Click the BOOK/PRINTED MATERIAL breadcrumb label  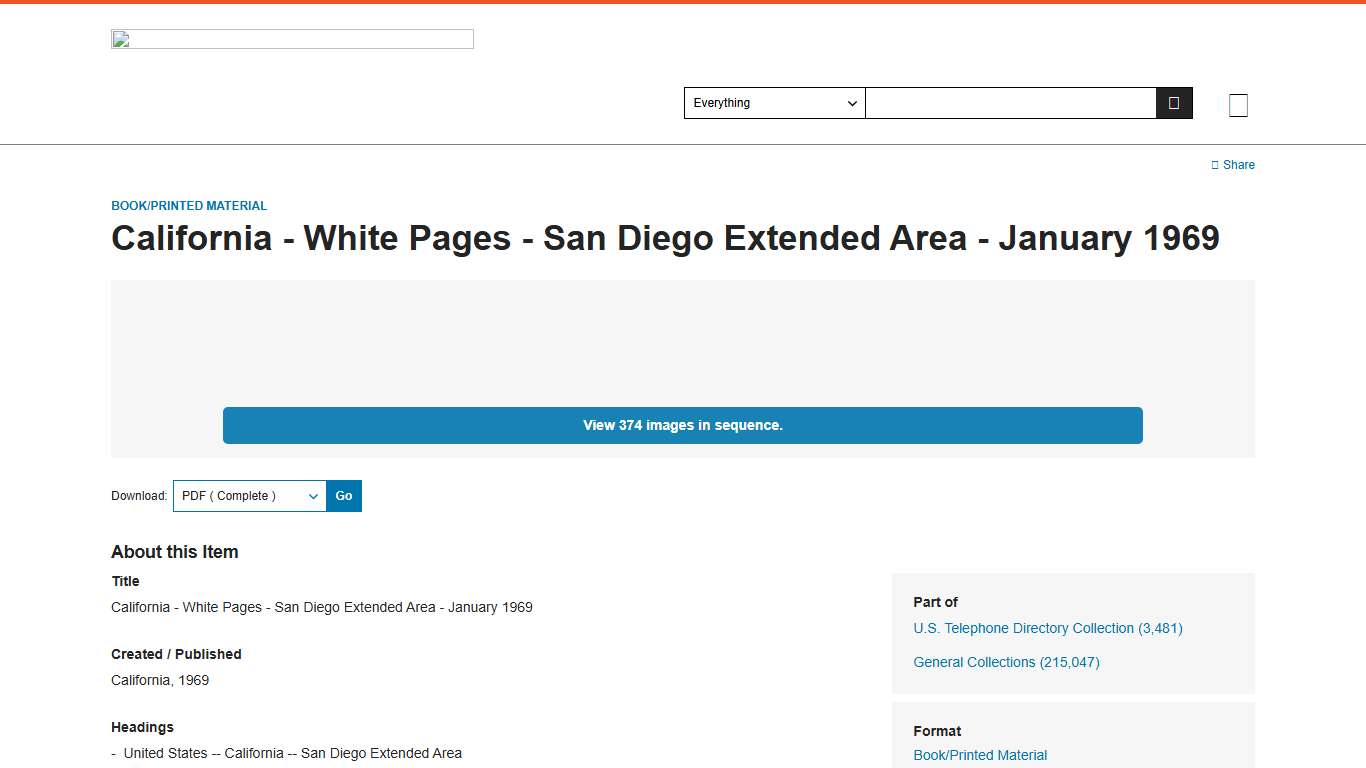pos(189,205)
